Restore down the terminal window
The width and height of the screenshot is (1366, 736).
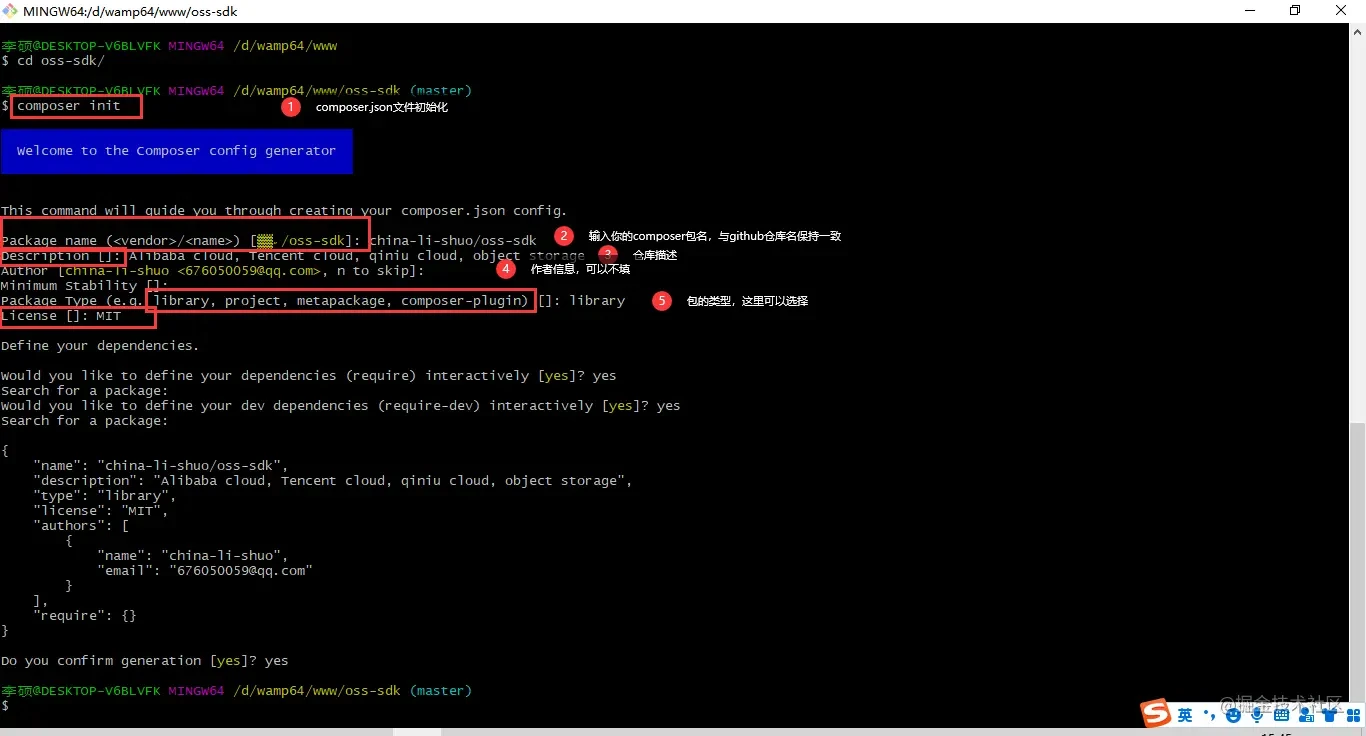1295,11
